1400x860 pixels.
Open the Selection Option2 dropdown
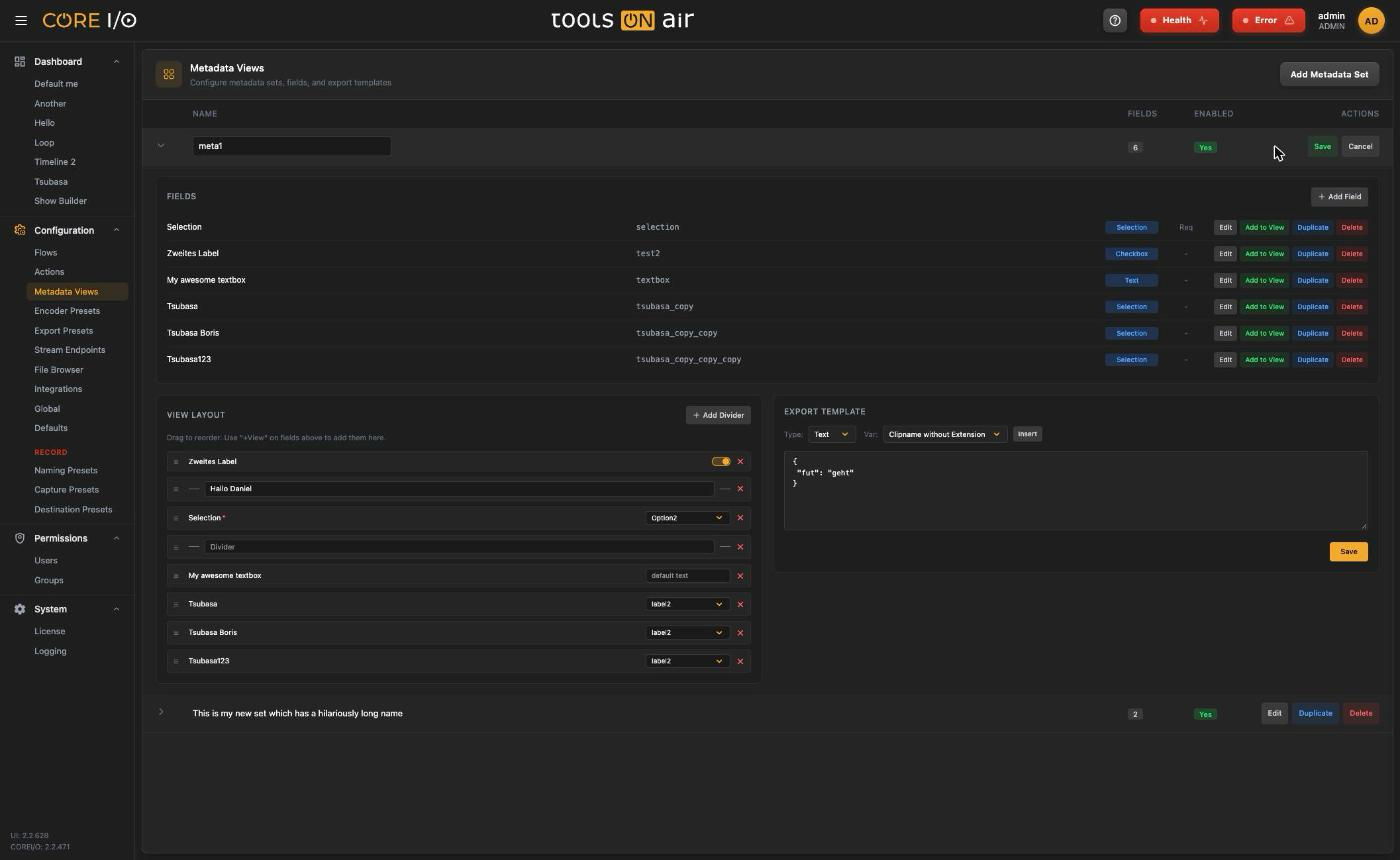tap(687, 518)
